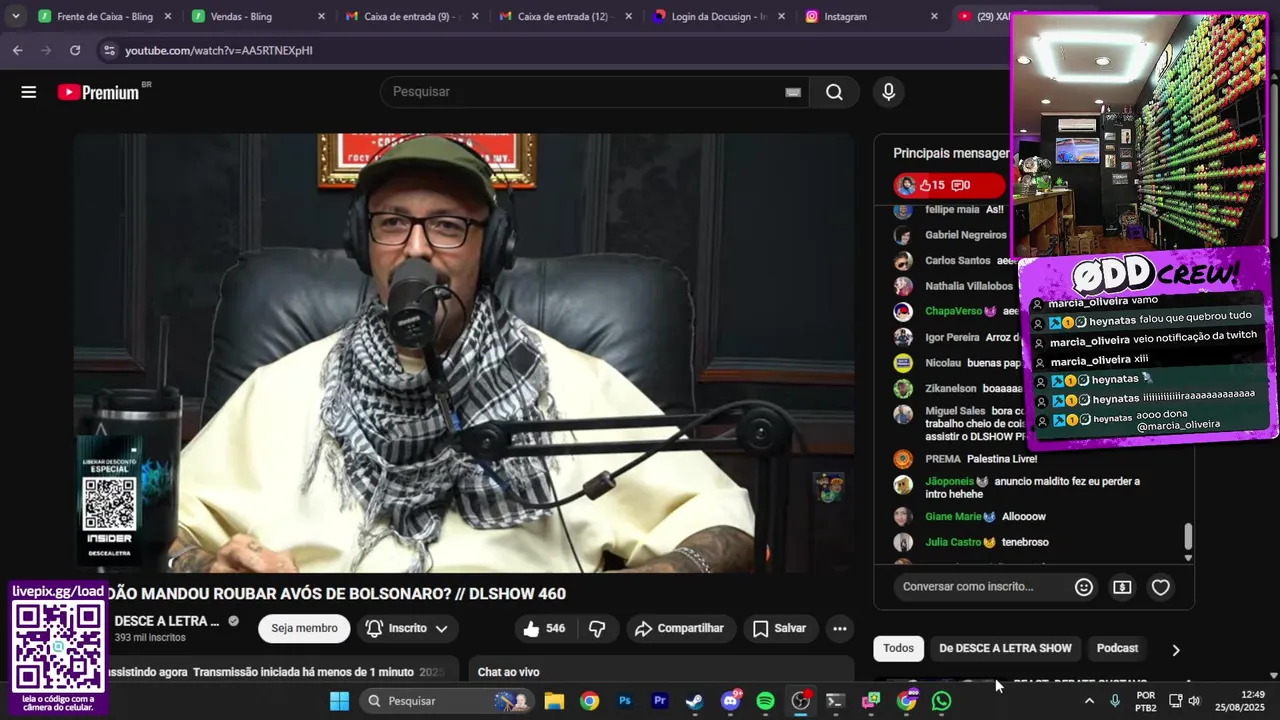Save the video with the Salvar button
The width and height of the screenshot is (1280, 720).
[779, 628]
